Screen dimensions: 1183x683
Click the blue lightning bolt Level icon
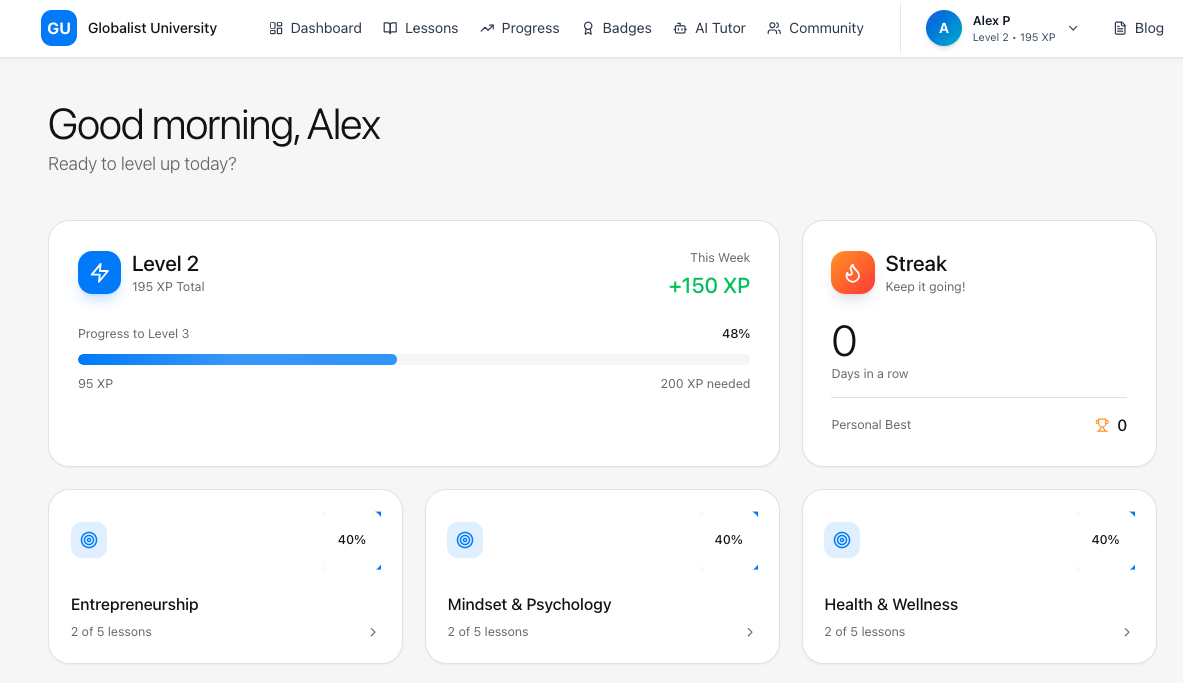tap(99, 273)
